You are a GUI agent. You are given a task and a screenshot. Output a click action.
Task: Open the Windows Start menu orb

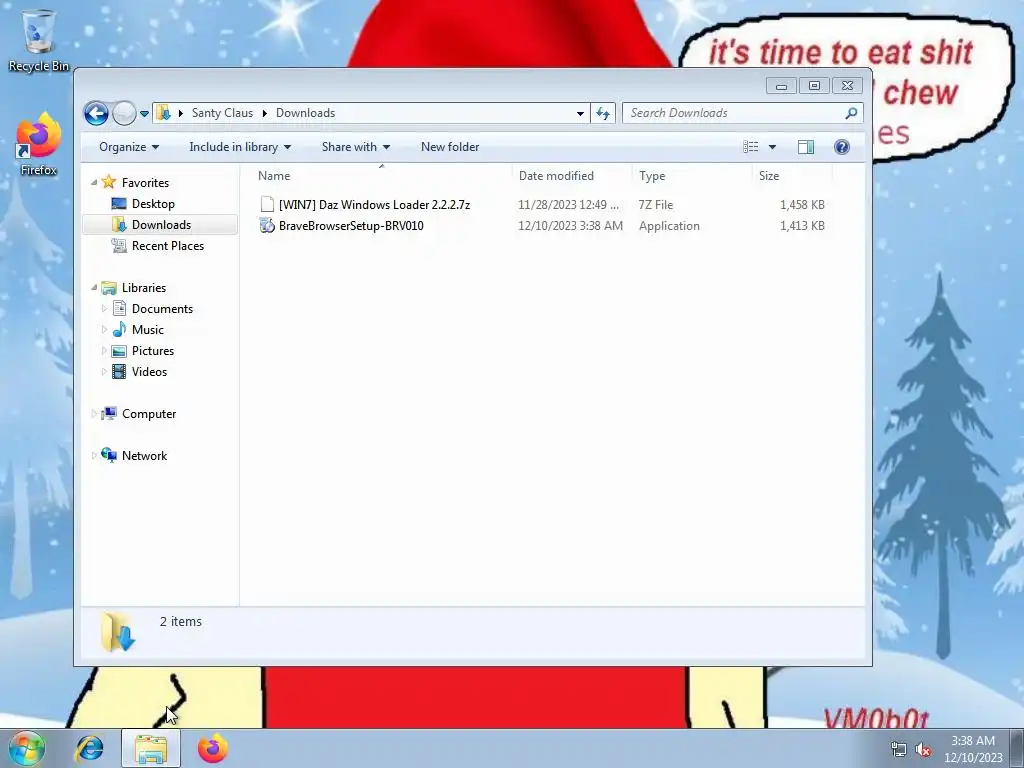click(27, 748)
